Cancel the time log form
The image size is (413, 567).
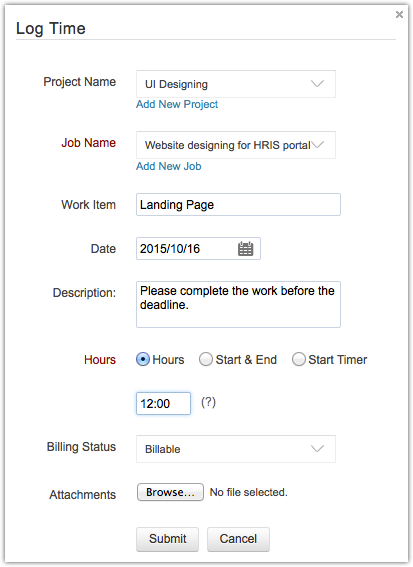pyautogui.click(x=238, y=539)
